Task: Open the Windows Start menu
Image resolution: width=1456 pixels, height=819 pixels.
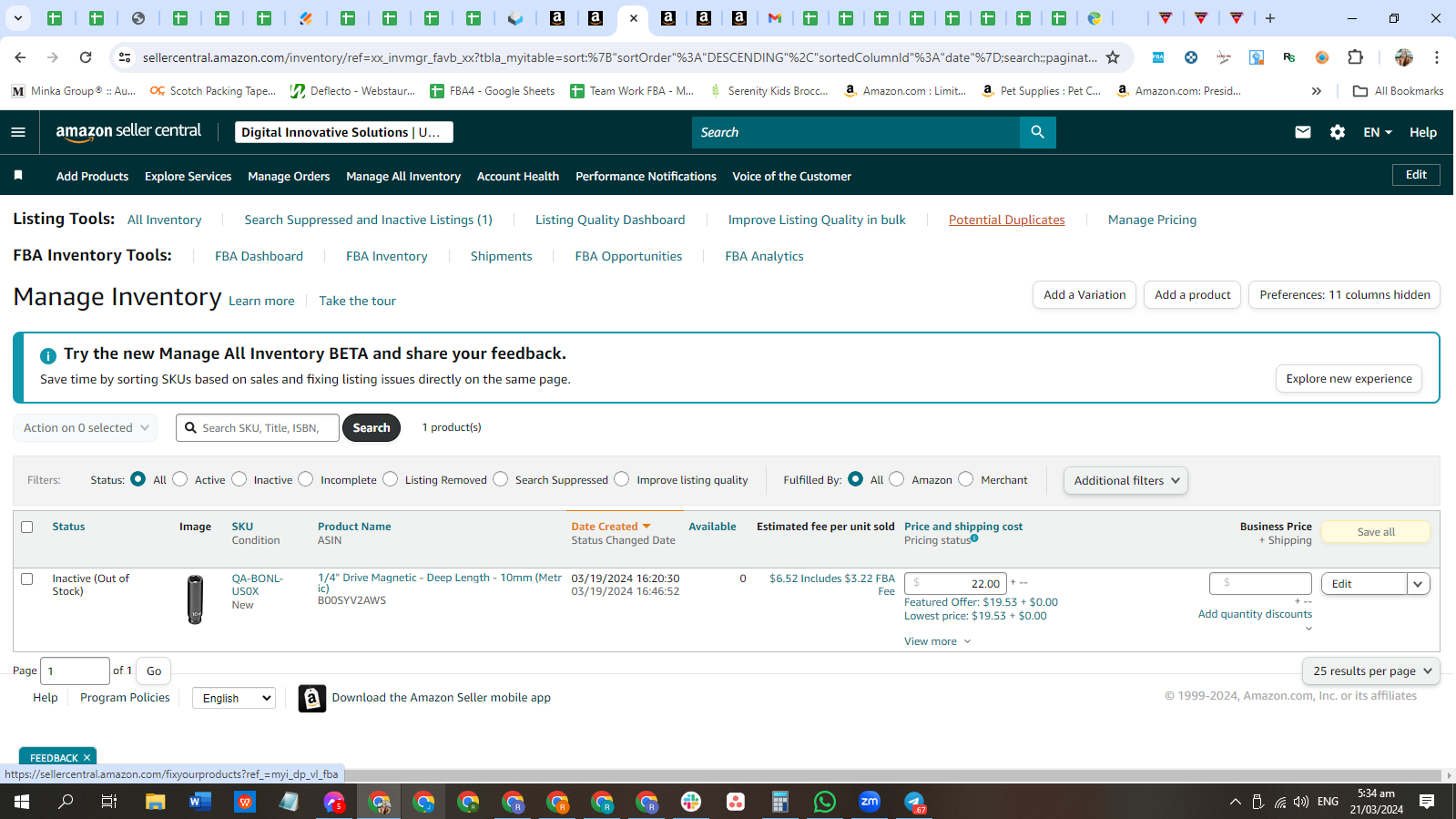Action: (x=22, y=802)
